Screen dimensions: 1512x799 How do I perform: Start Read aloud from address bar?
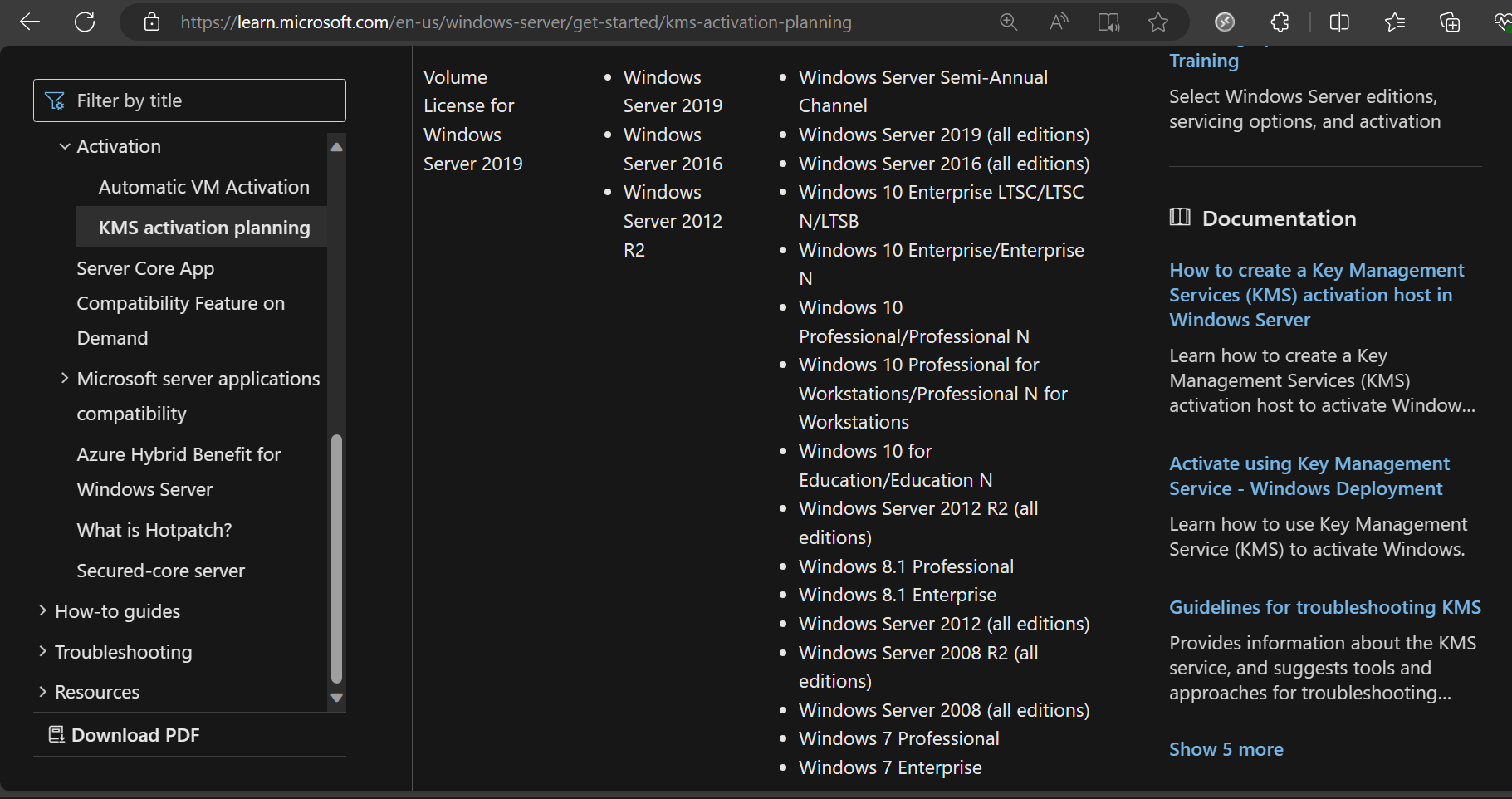point(1059,22)
